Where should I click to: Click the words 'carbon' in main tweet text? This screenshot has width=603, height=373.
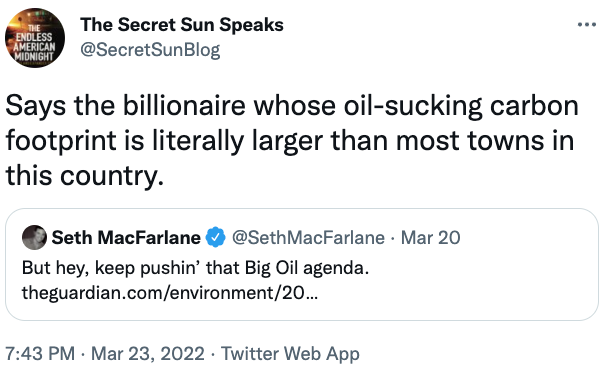coord(534,106)
